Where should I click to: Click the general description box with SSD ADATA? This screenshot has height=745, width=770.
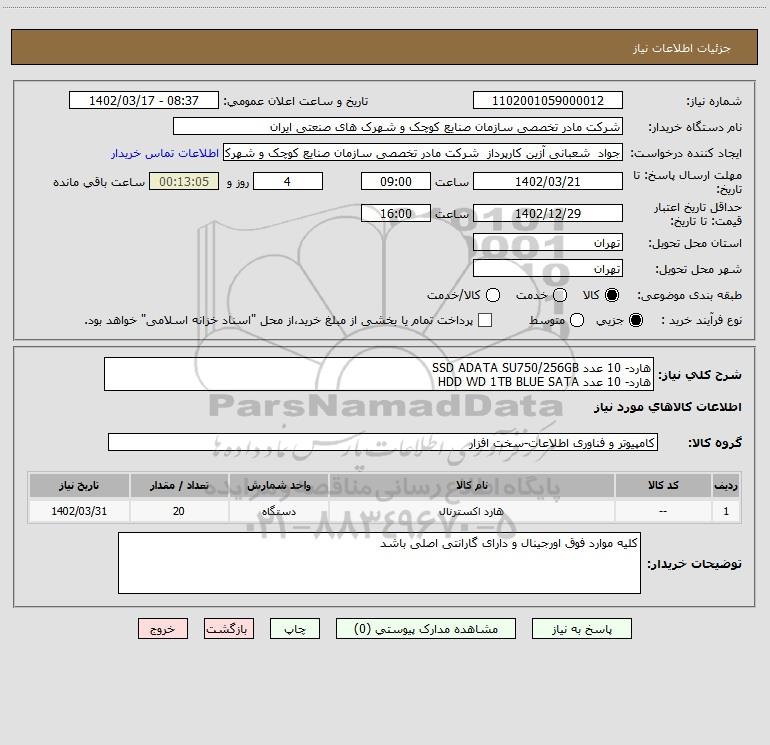click(379, 374)
